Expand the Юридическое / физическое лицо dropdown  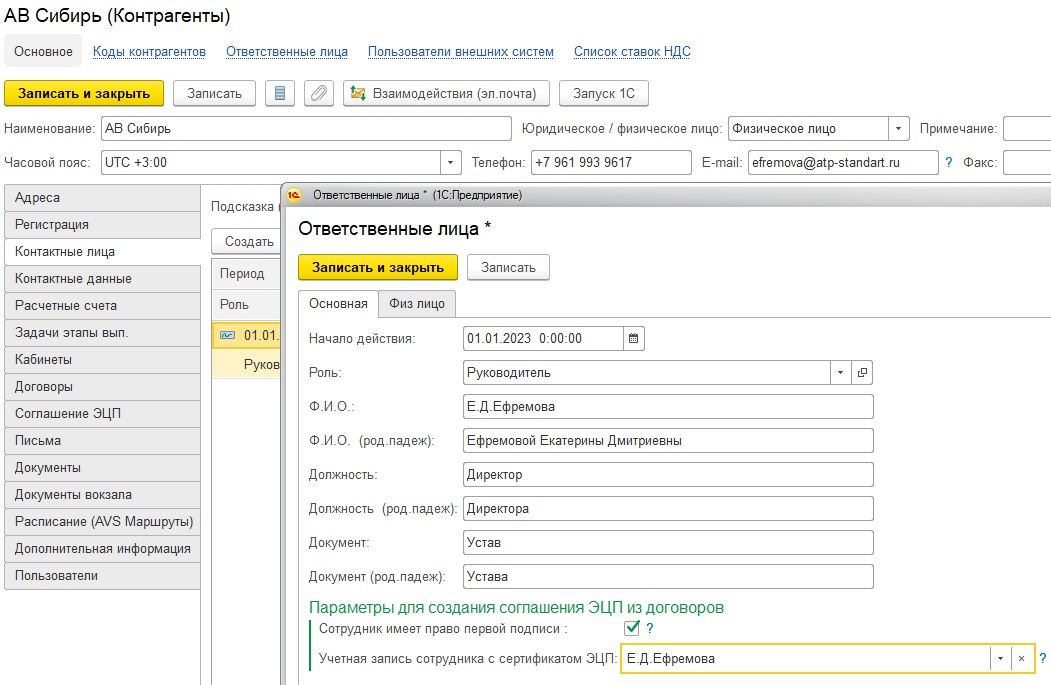(x=898, y=129)
